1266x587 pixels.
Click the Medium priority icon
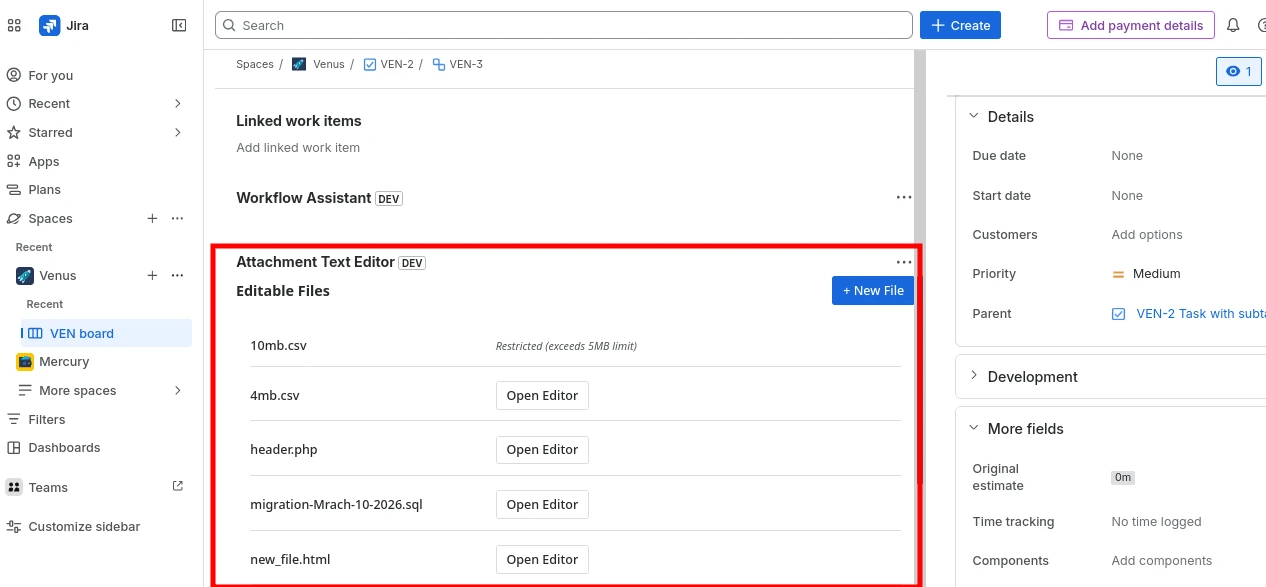click(1119, 274)
